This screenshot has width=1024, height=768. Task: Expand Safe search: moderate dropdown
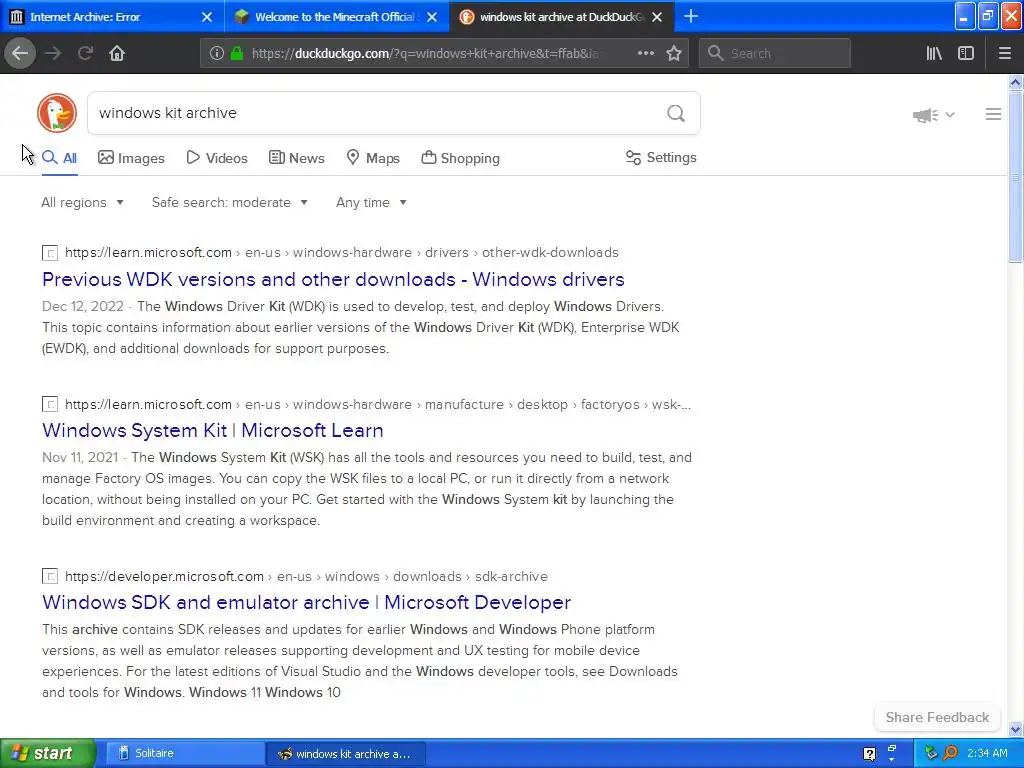click(x=229, y=202)
